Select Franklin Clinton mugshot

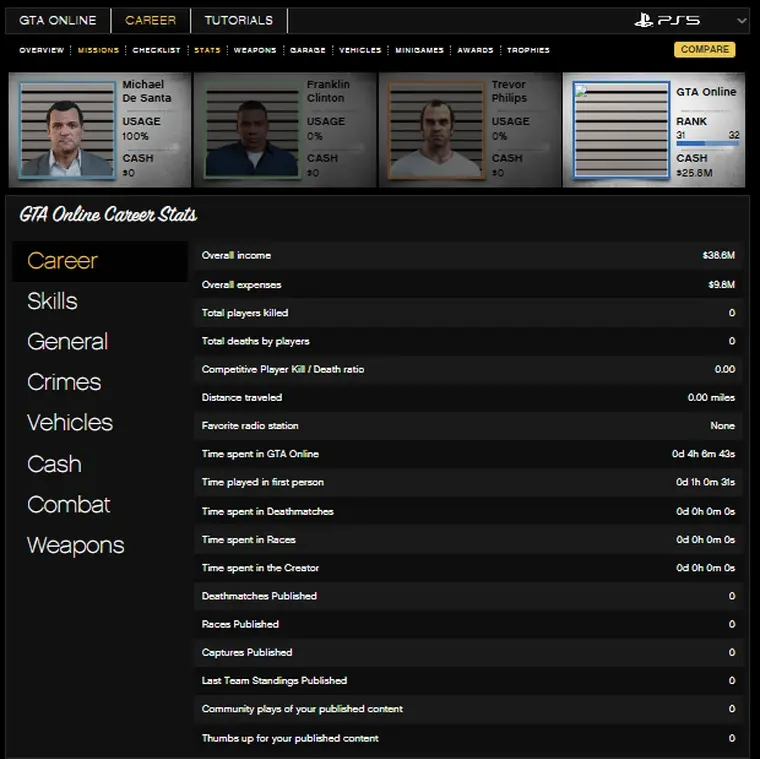[x=252, y=130]
